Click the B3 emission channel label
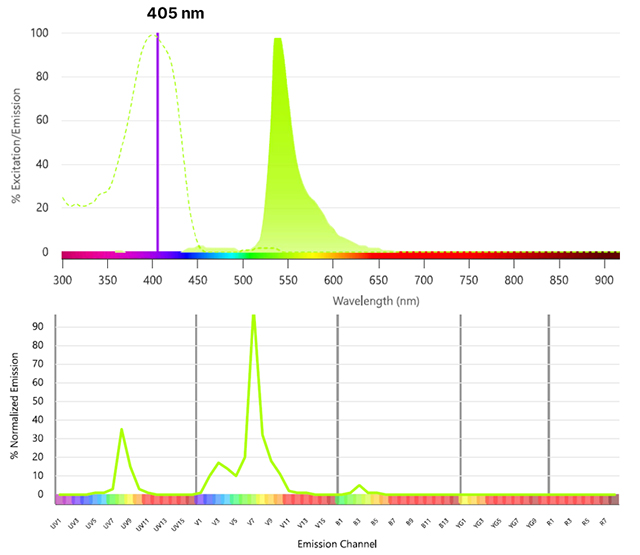 [x=357, y=522]
